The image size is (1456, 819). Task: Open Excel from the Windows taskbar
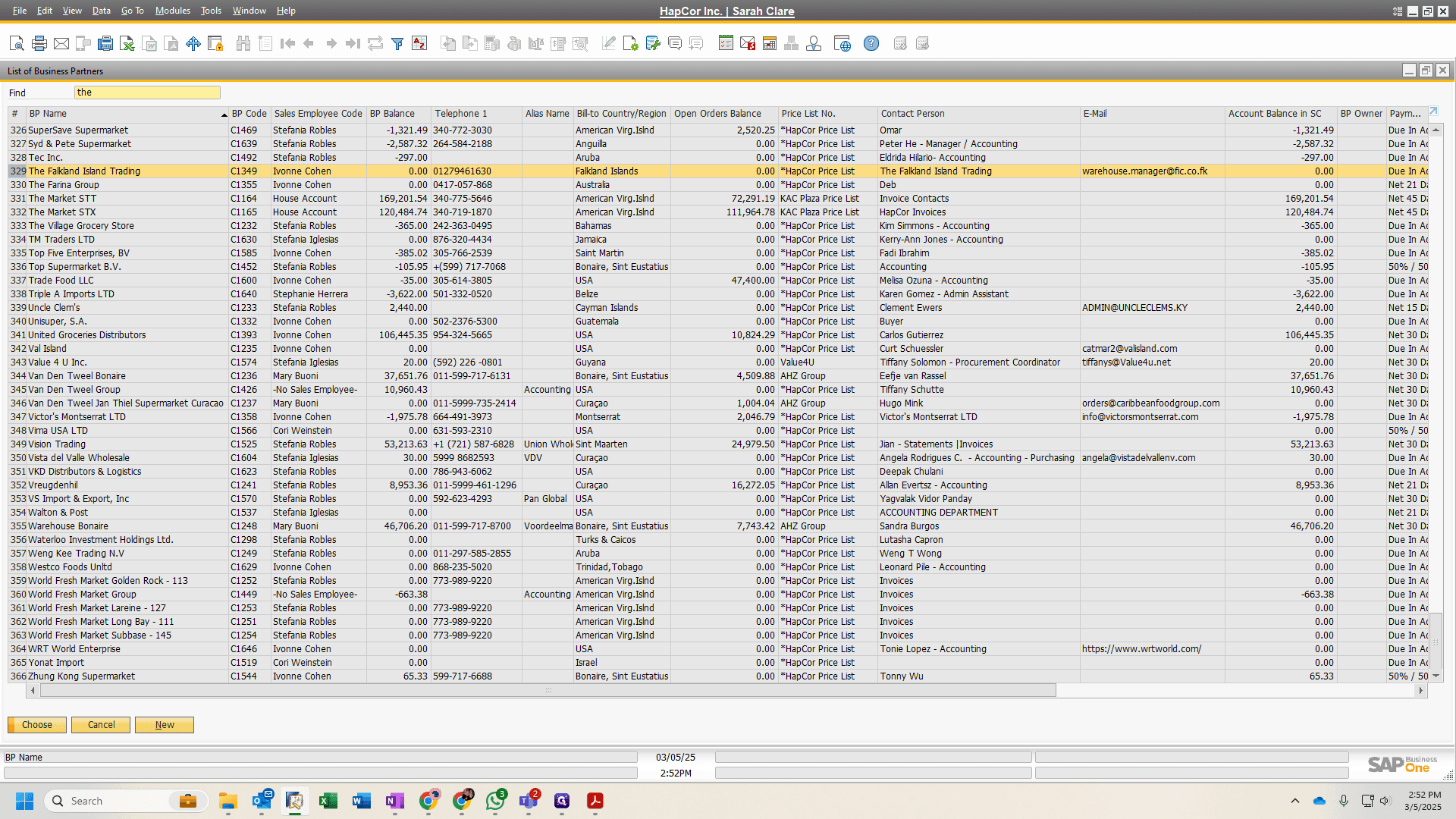pyautogui.click(x=328, y=801)
